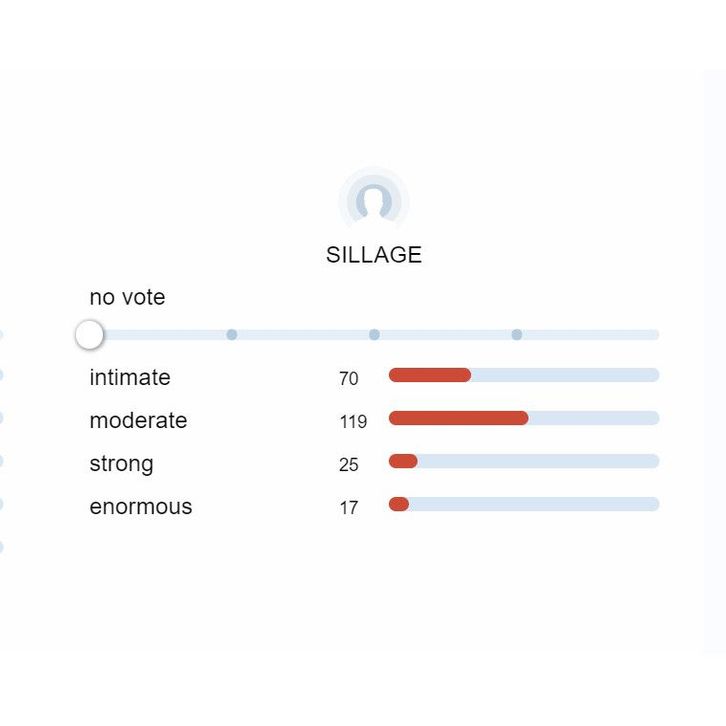Click the "no vote" label

(127, 297)
